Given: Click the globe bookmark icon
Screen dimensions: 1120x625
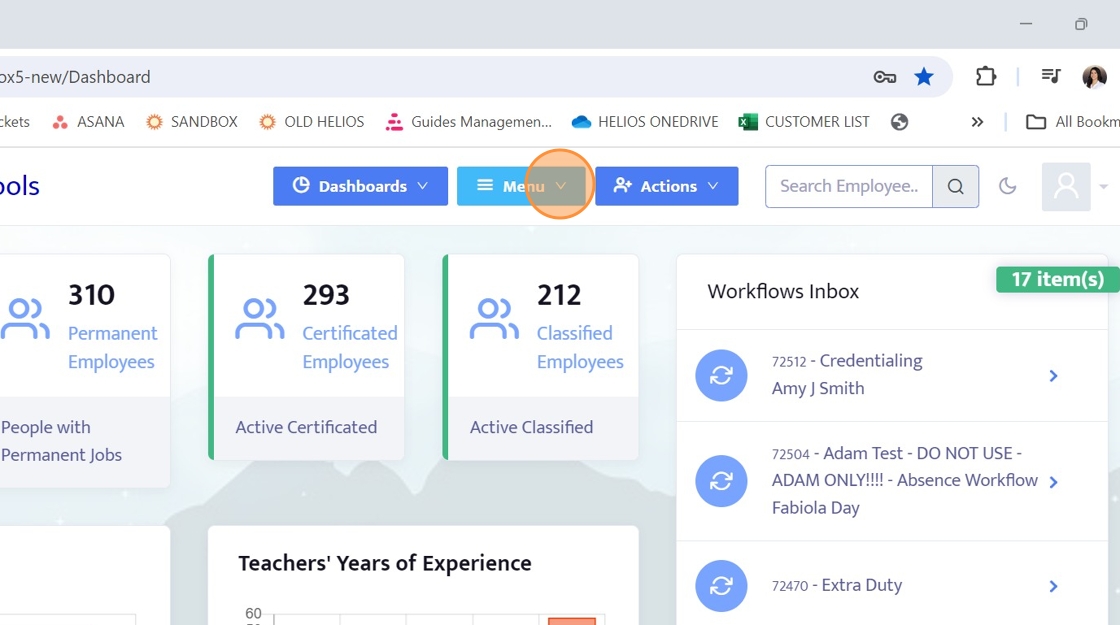Looking at the screenshot, I should 899,122.
